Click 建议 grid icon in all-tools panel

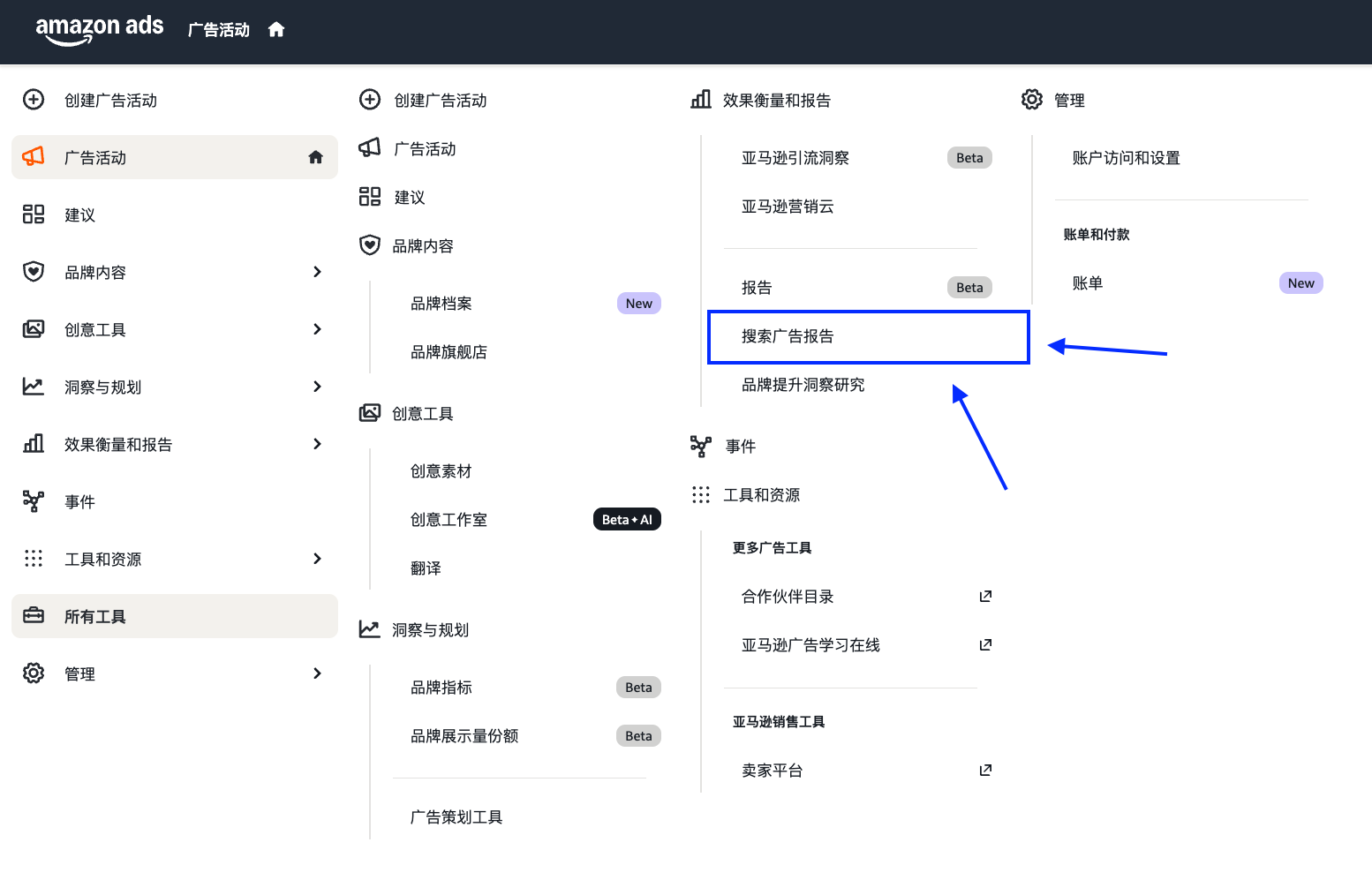[370, 197]
